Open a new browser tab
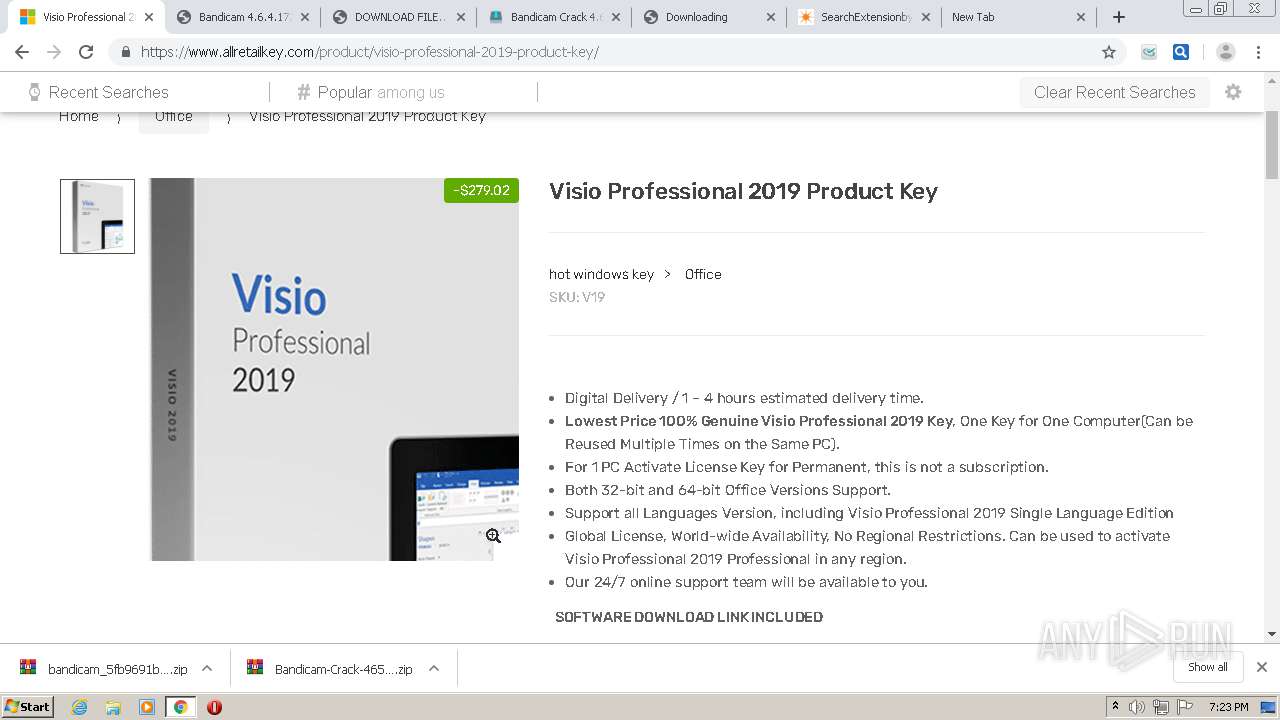The height and width of the screenshot is (720, 1280). [x=1119, y=17]
